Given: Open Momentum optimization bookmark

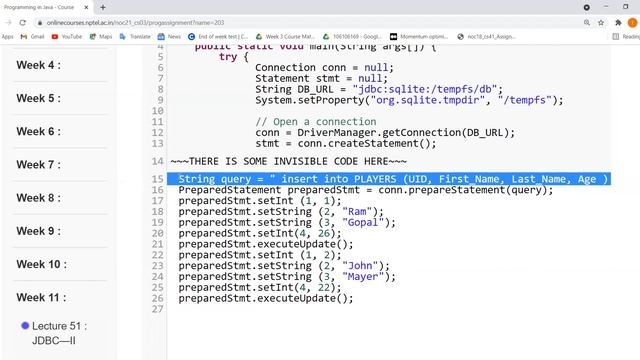Looking at the screenshot, I should [x=419, y=37].
